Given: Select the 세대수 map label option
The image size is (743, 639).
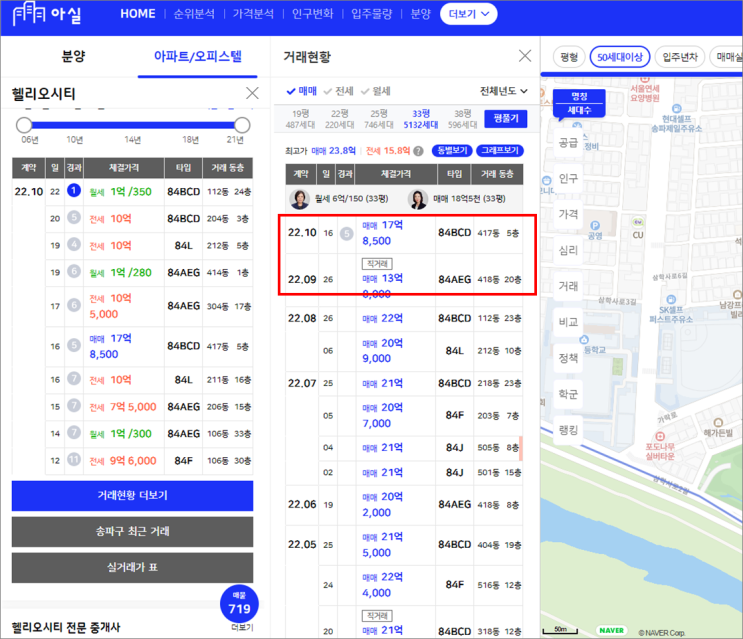Looking at the screenshot, I should tap(579, 110).
